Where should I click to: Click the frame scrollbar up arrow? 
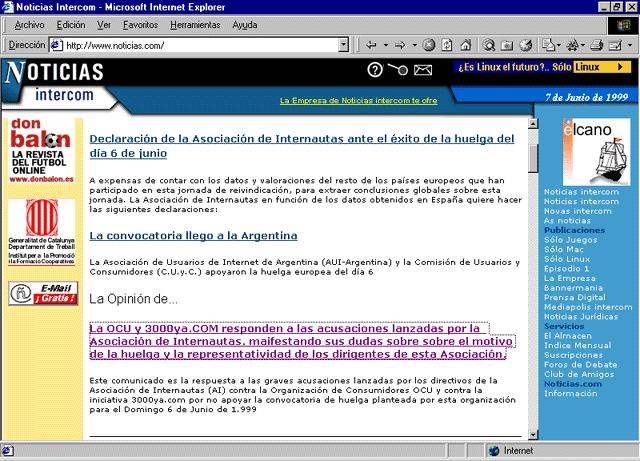(x=533, y=123)
